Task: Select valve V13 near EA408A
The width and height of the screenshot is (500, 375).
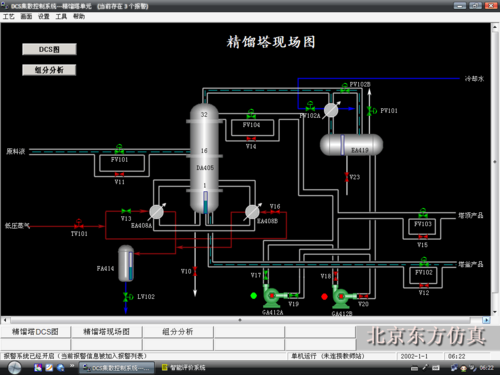Action: point(126,211)
